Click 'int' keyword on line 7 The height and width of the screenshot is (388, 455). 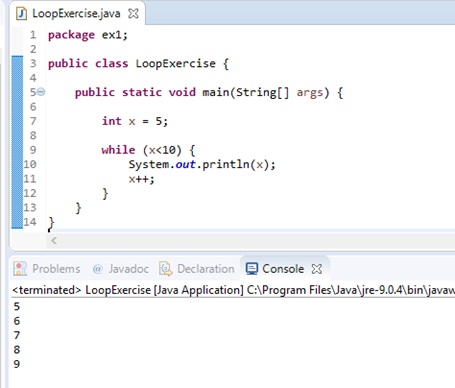point(112,121)
